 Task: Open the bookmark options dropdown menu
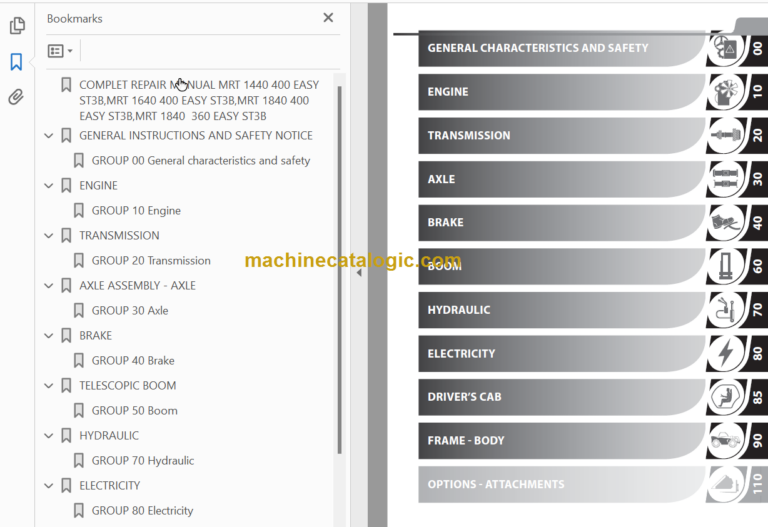tap(60, 51)
